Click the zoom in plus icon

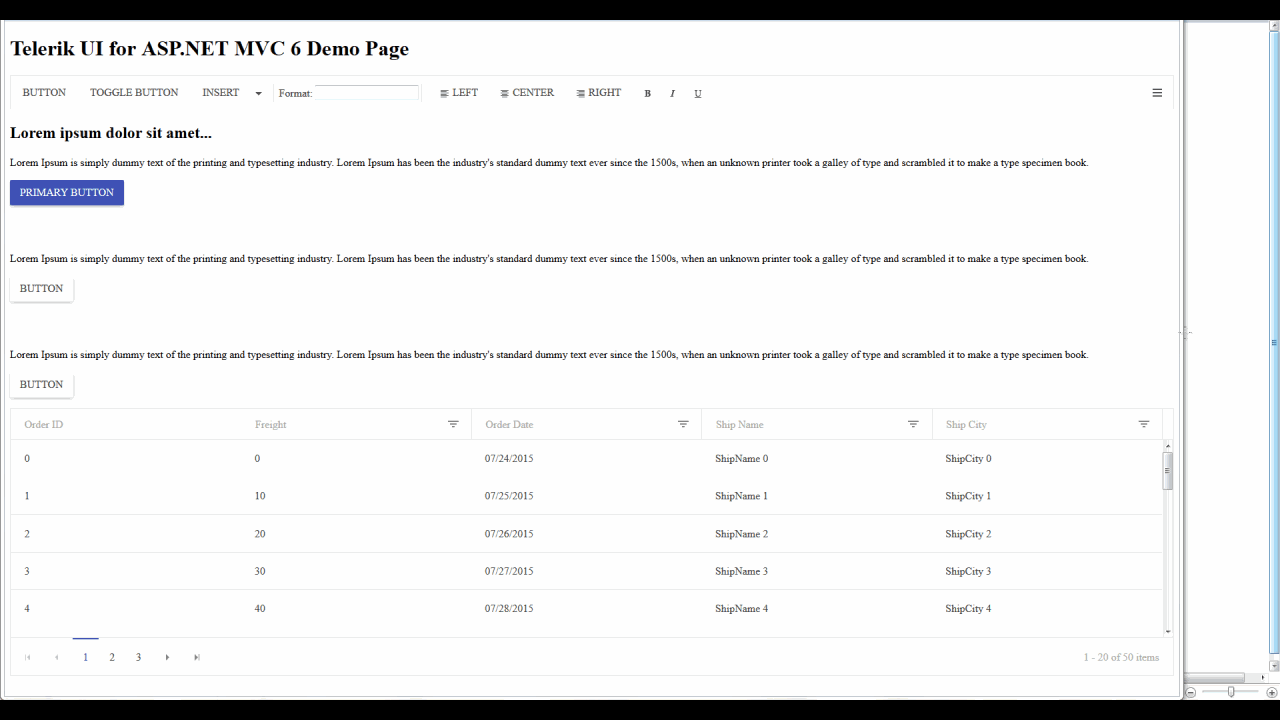[1272, 692]
